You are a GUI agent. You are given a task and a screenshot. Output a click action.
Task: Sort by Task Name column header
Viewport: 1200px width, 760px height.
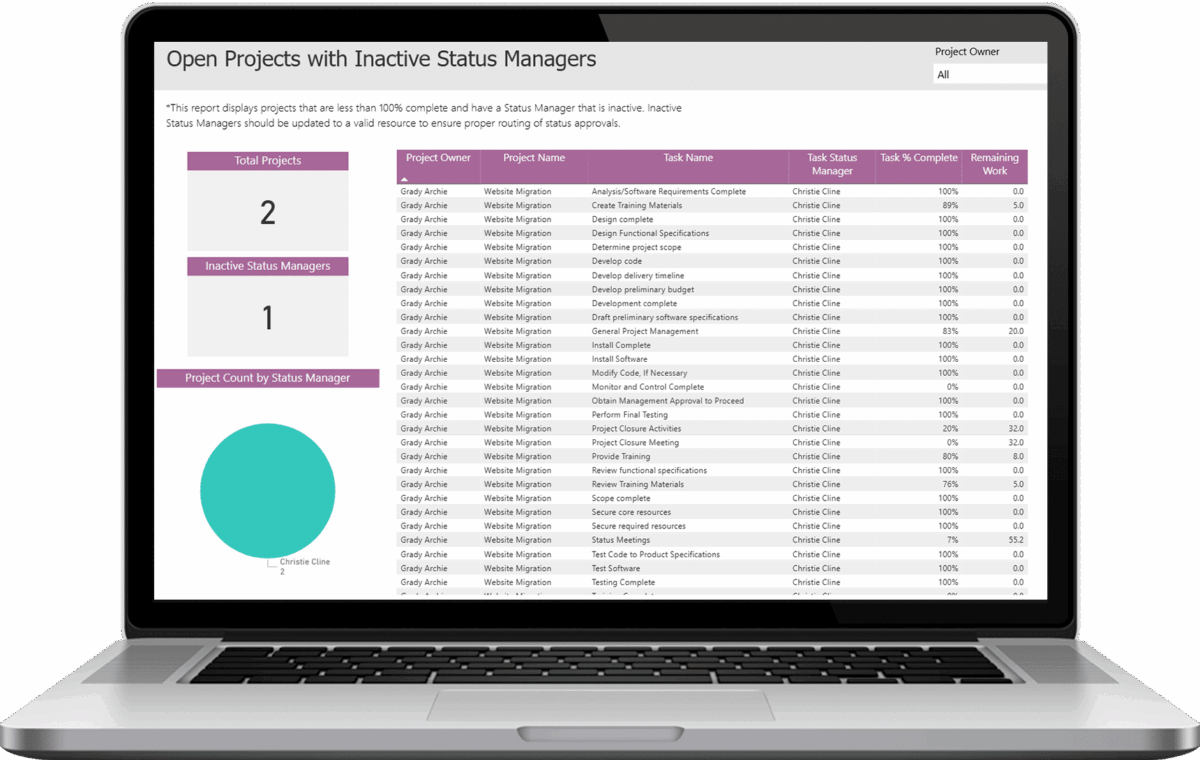[x=688, y=158]
